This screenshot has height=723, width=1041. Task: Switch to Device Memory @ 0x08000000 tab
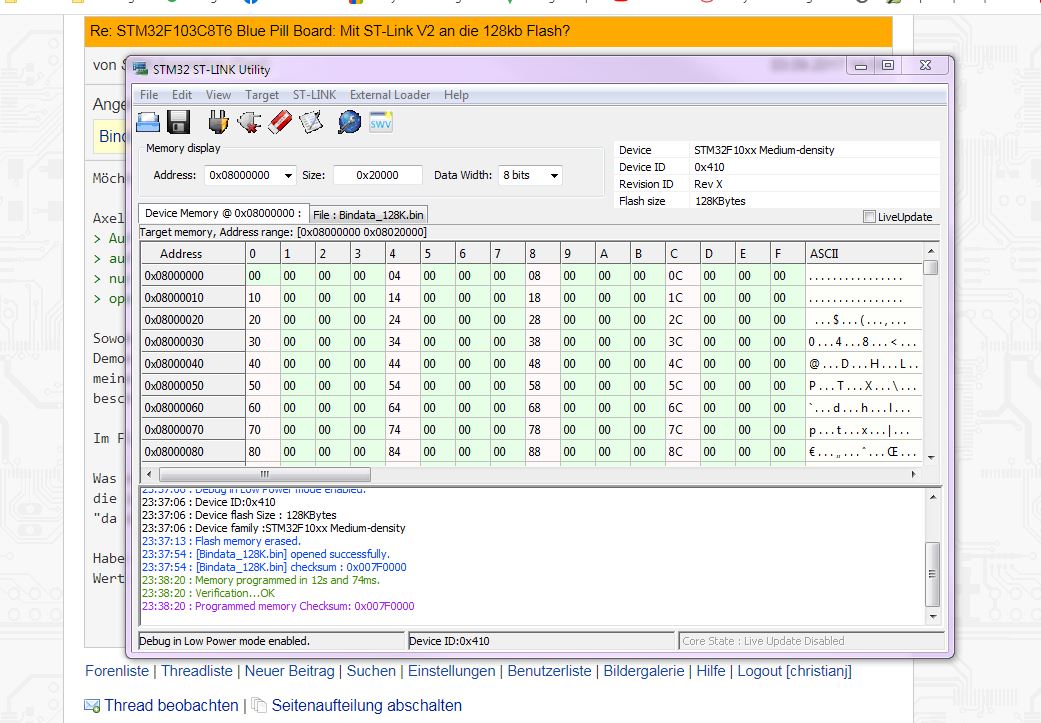(x=223, y=213)
